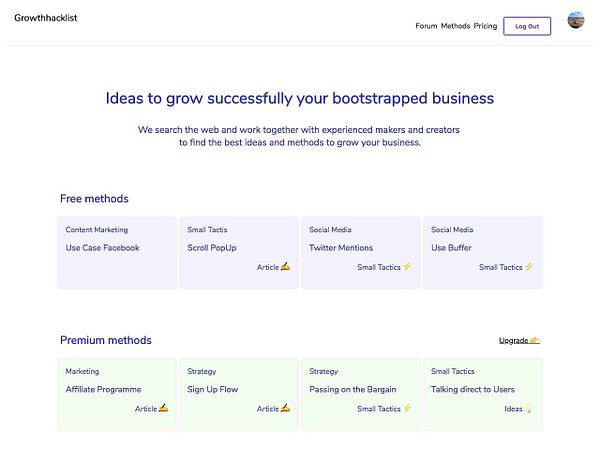
Task: Open the Forum page
Action: pos(426,26)
